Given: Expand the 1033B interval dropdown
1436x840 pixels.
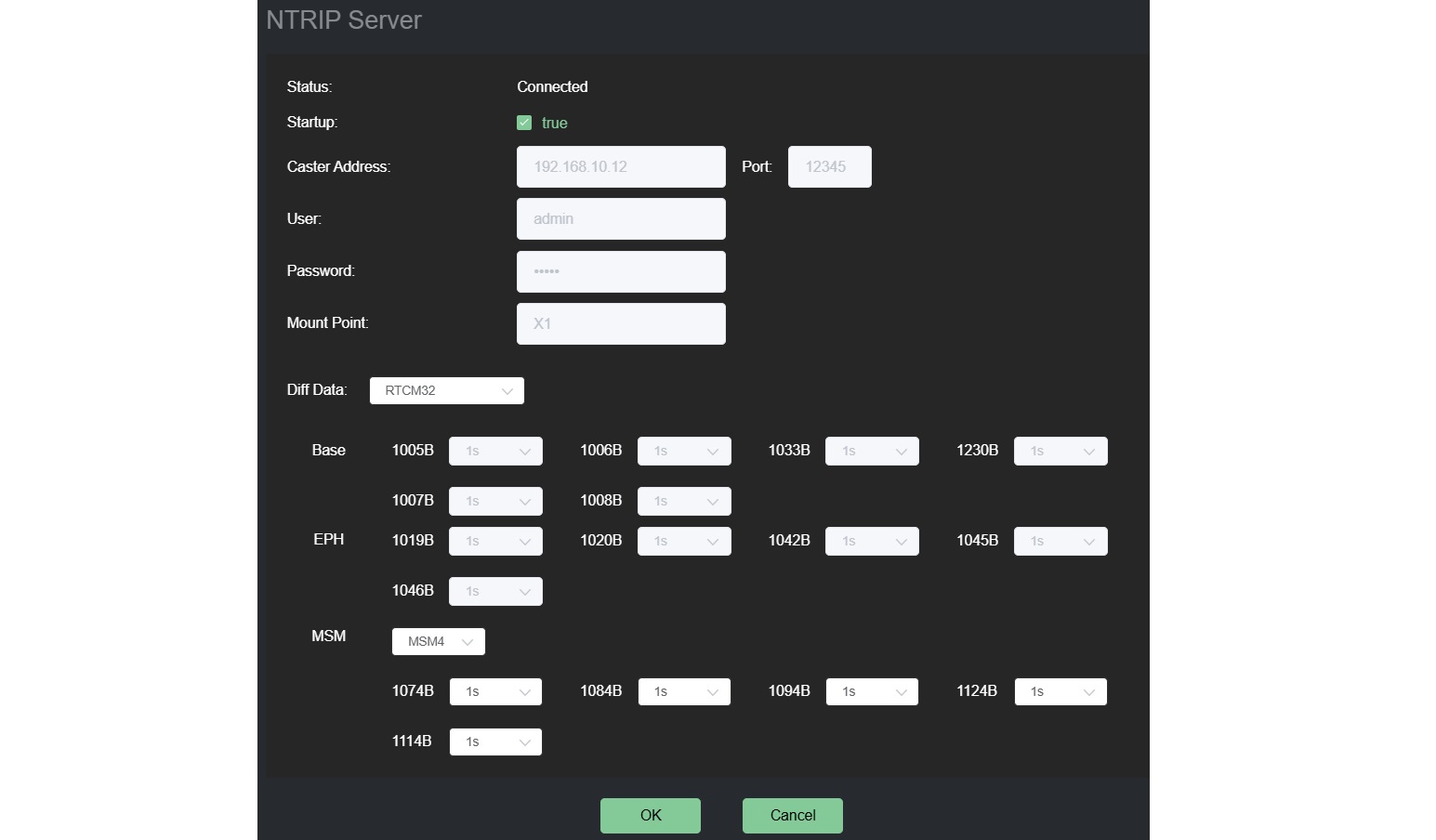Looking at the screenshot, I should (872, 452).
